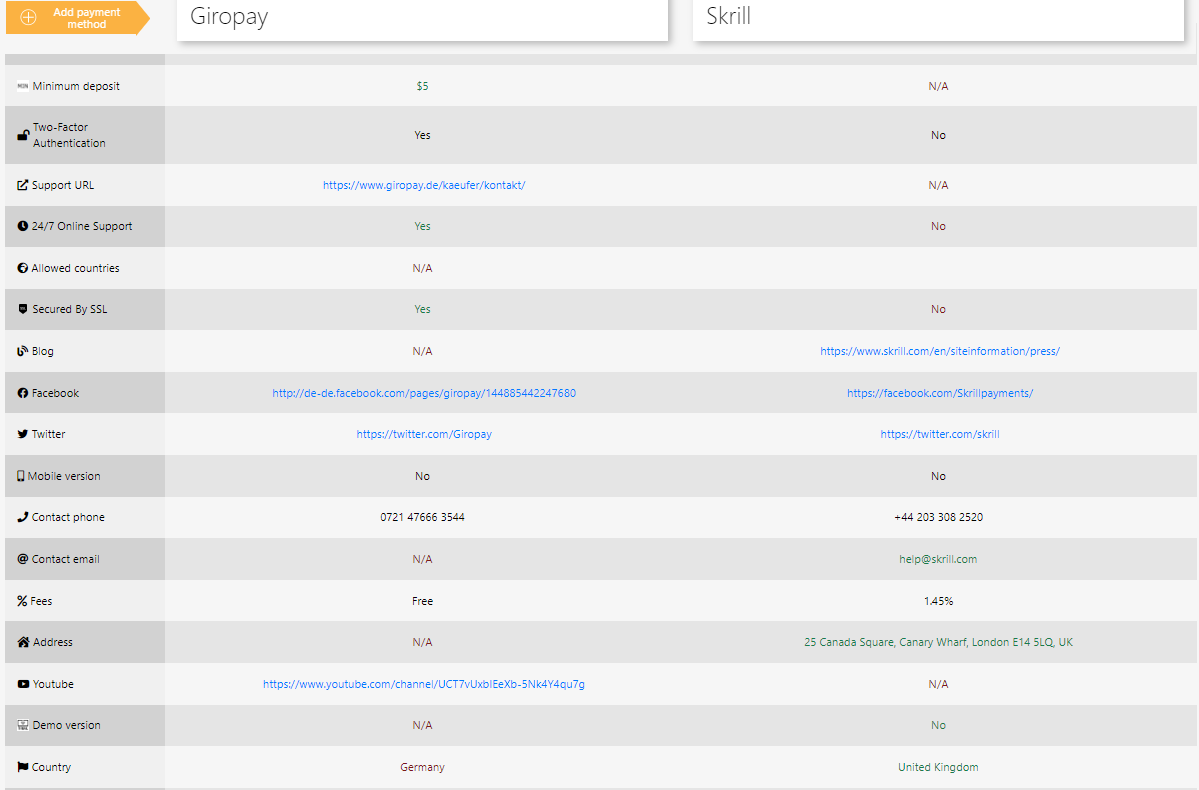This screenshot has height=790, width=1199.
Task: Click Giropay's N/A for Allowed countries
Action: click(422, 268)
